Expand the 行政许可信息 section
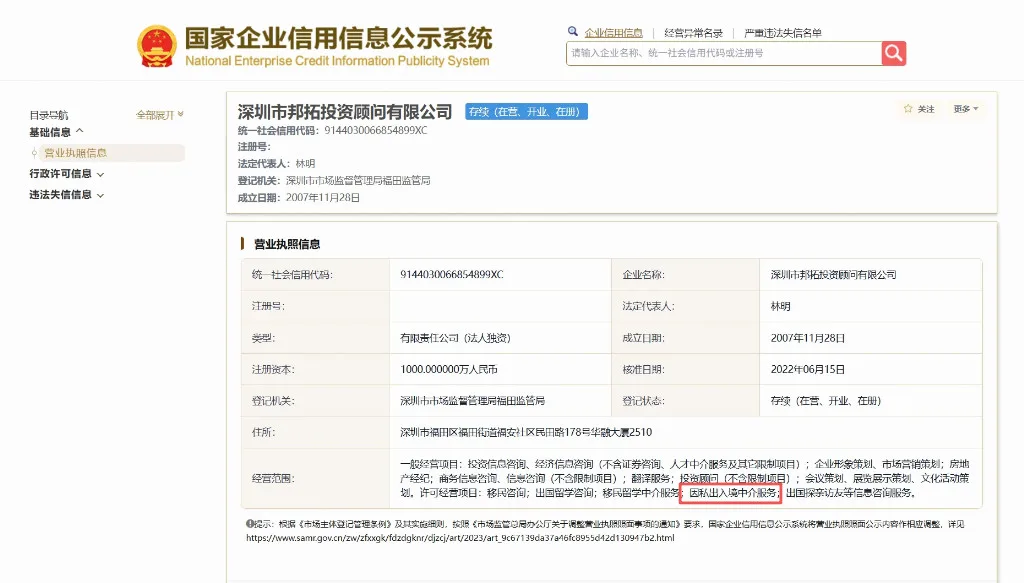 click(67, 174)
